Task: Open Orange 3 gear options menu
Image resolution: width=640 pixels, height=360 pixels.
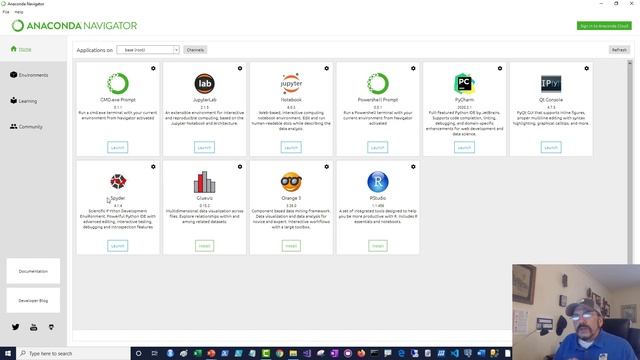Action: (x=327, y=167)
